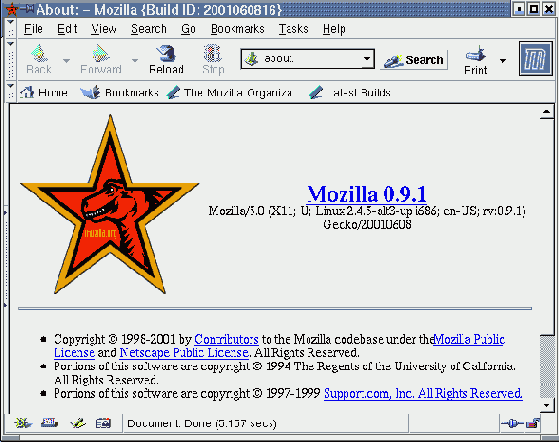559x442 pixels.
Task: Open the Help menu
Action: [x=334, y=29]
